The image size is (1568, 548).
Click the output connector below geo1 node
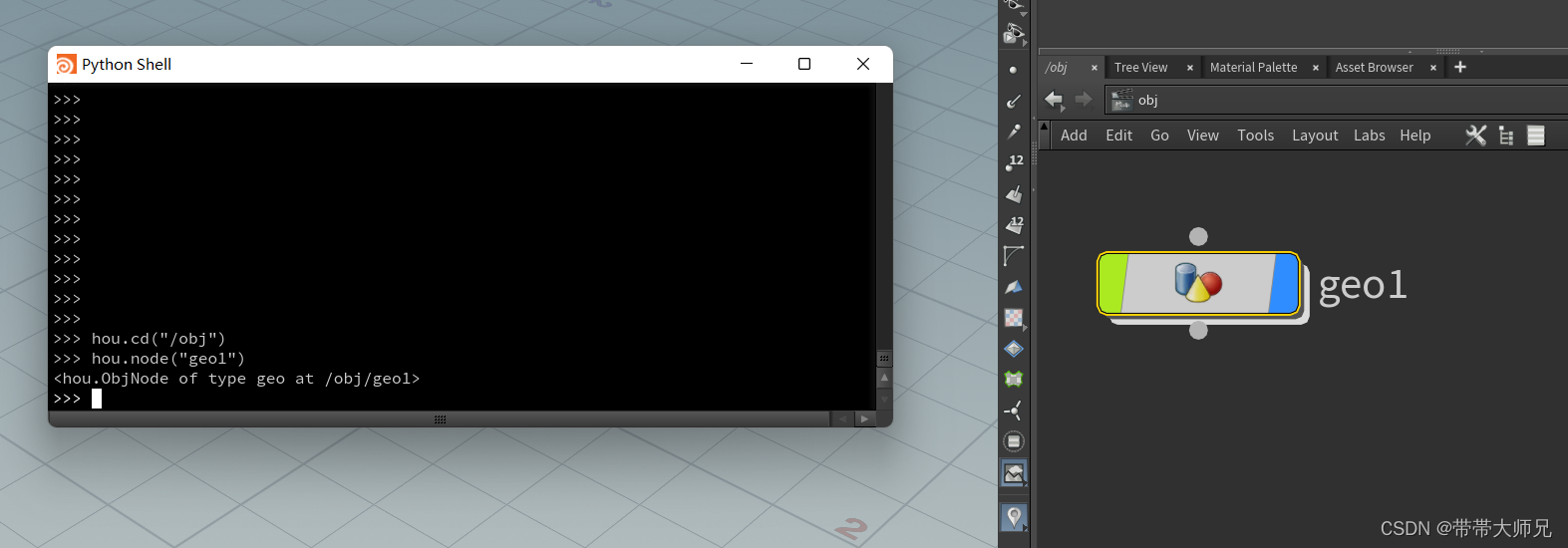point(1198,330)
